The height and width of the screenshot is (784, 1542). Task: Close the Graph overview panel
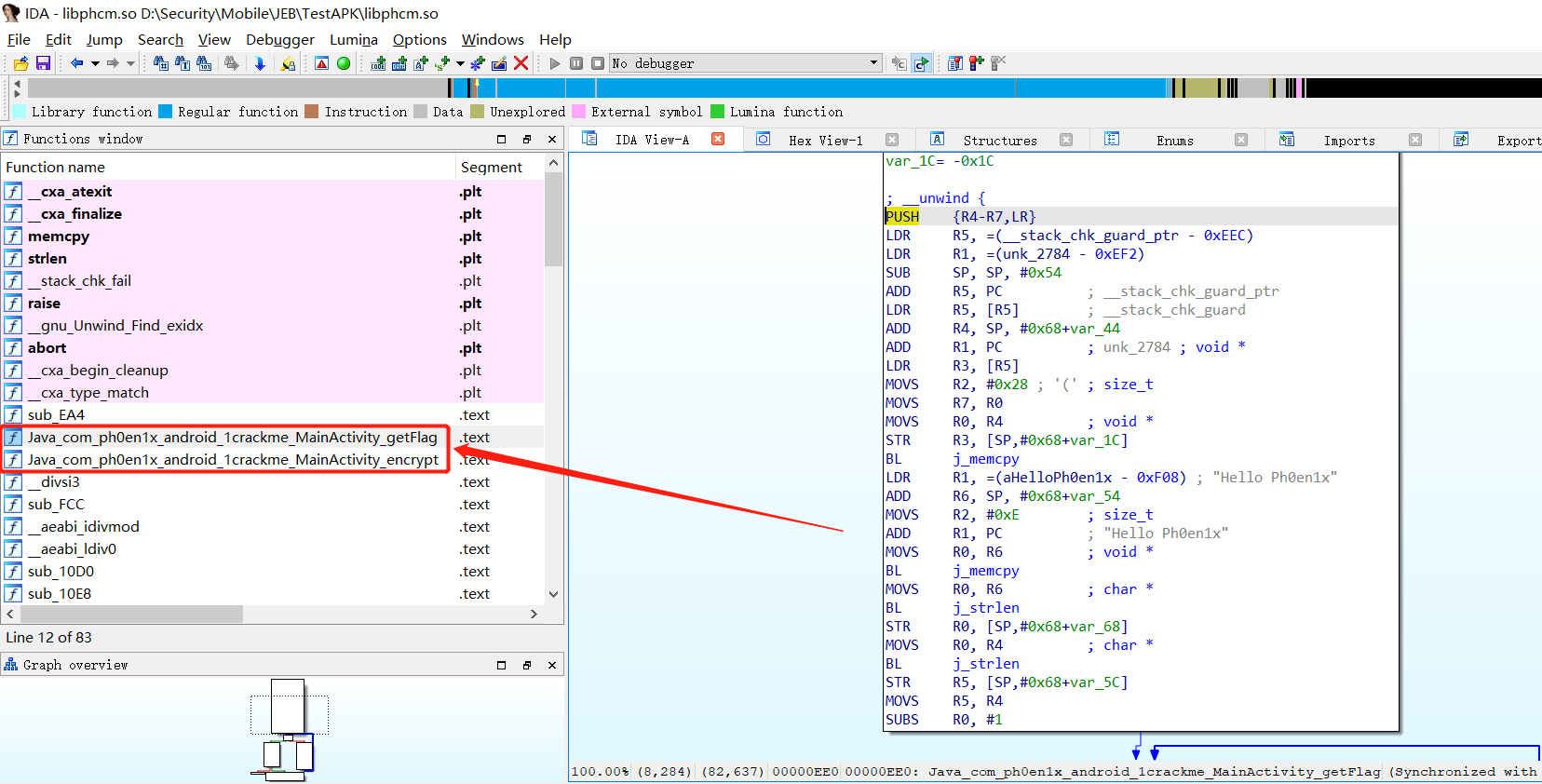point(552,665)
